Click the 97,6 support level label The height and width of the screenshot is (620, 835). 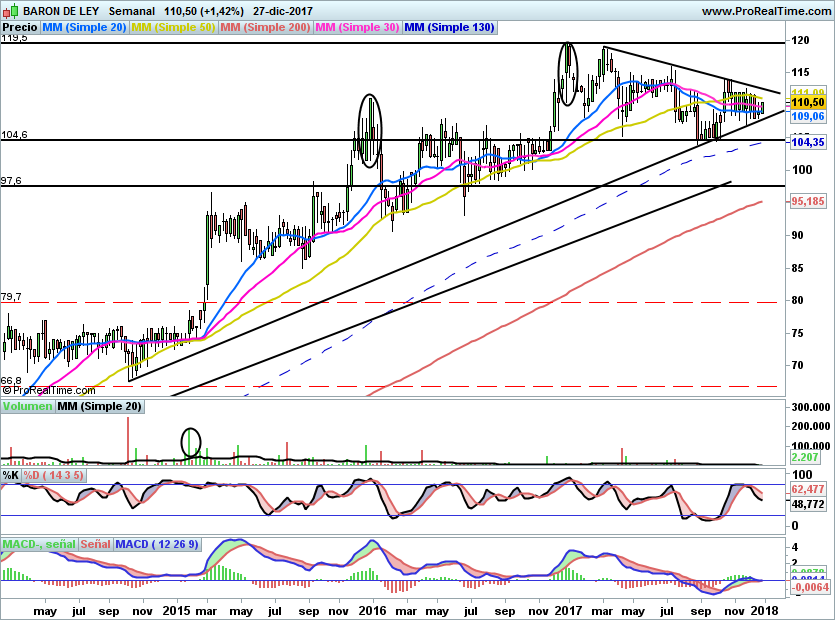pyautogui.click(x=11, y=181)
